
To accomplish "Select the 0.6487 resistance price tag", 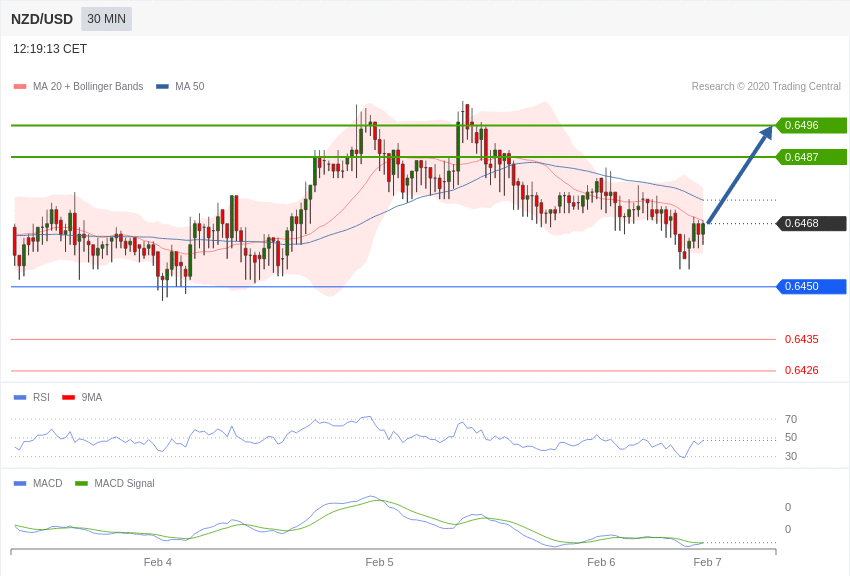I will click(811, 157).
